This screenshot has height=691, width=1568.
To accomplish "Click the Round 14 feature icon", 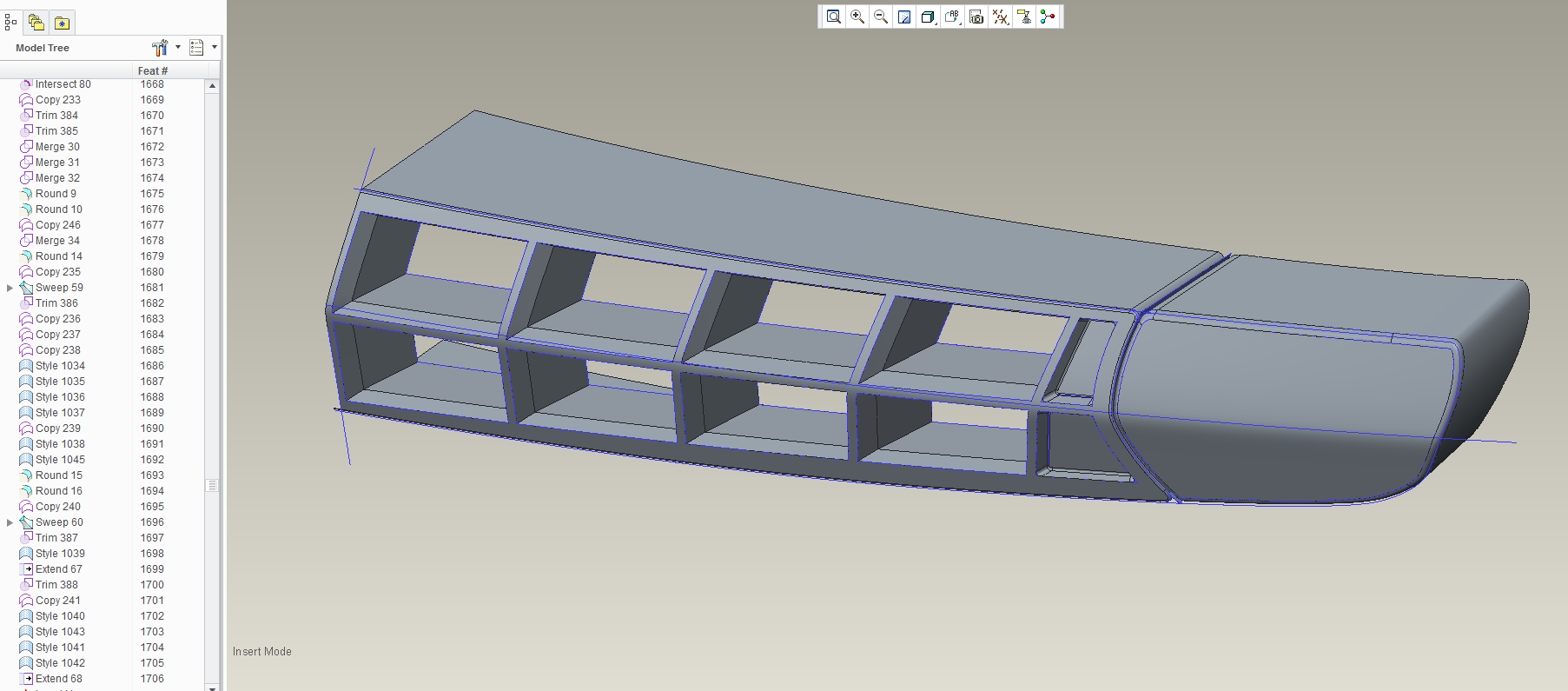I will [x=26, y=256].
